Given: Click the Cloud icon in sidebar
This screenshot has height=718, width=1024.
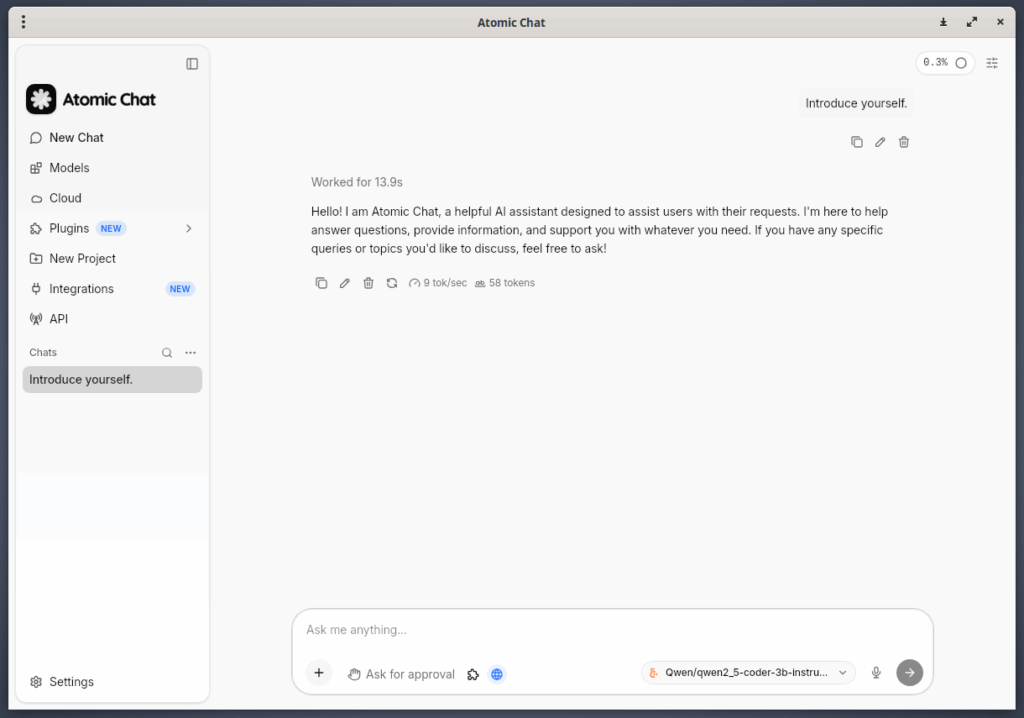Looking at the screenshot, I should coord(36,199).
